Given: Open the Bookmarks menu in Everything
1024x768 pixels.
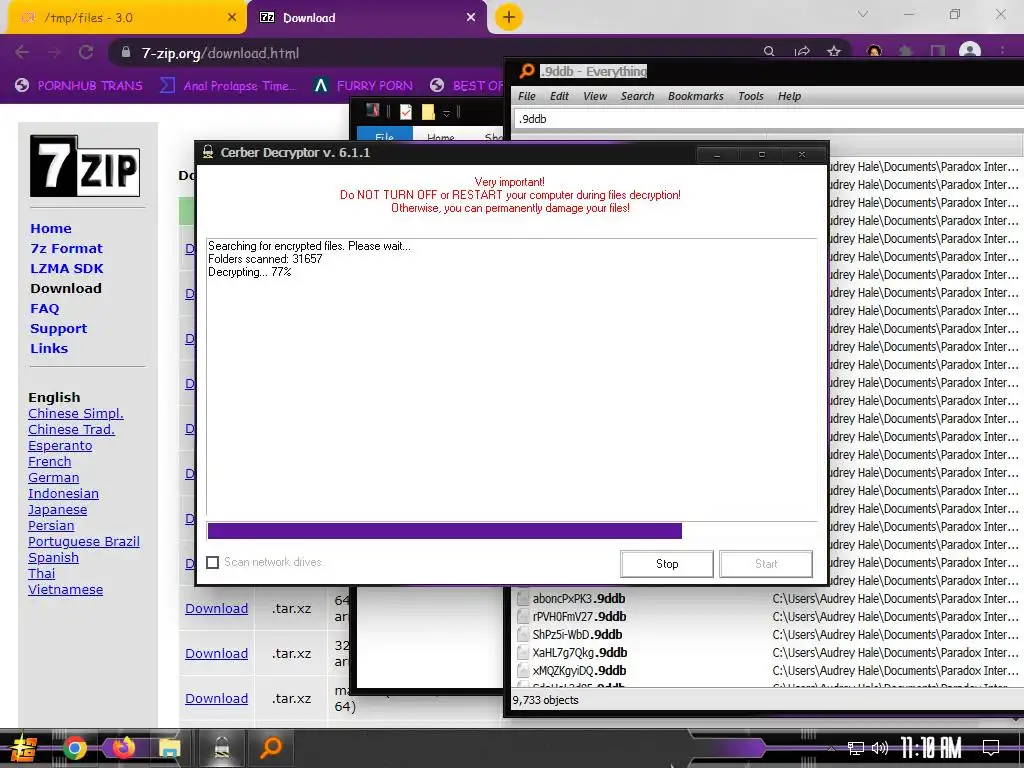Looking at the screenshot, I should 696,96.
